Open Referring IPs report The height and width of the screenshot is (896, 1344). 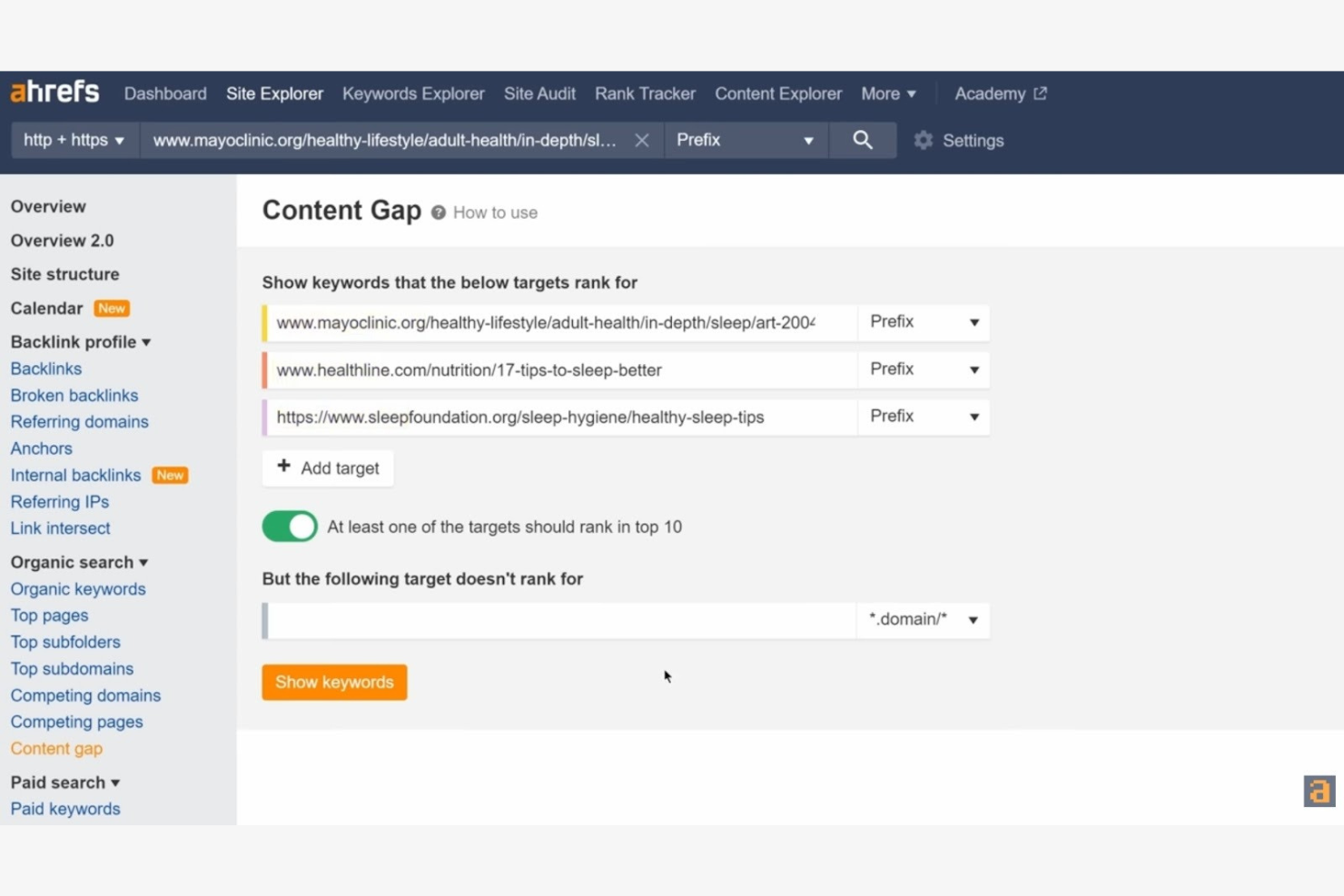point(60,501)
